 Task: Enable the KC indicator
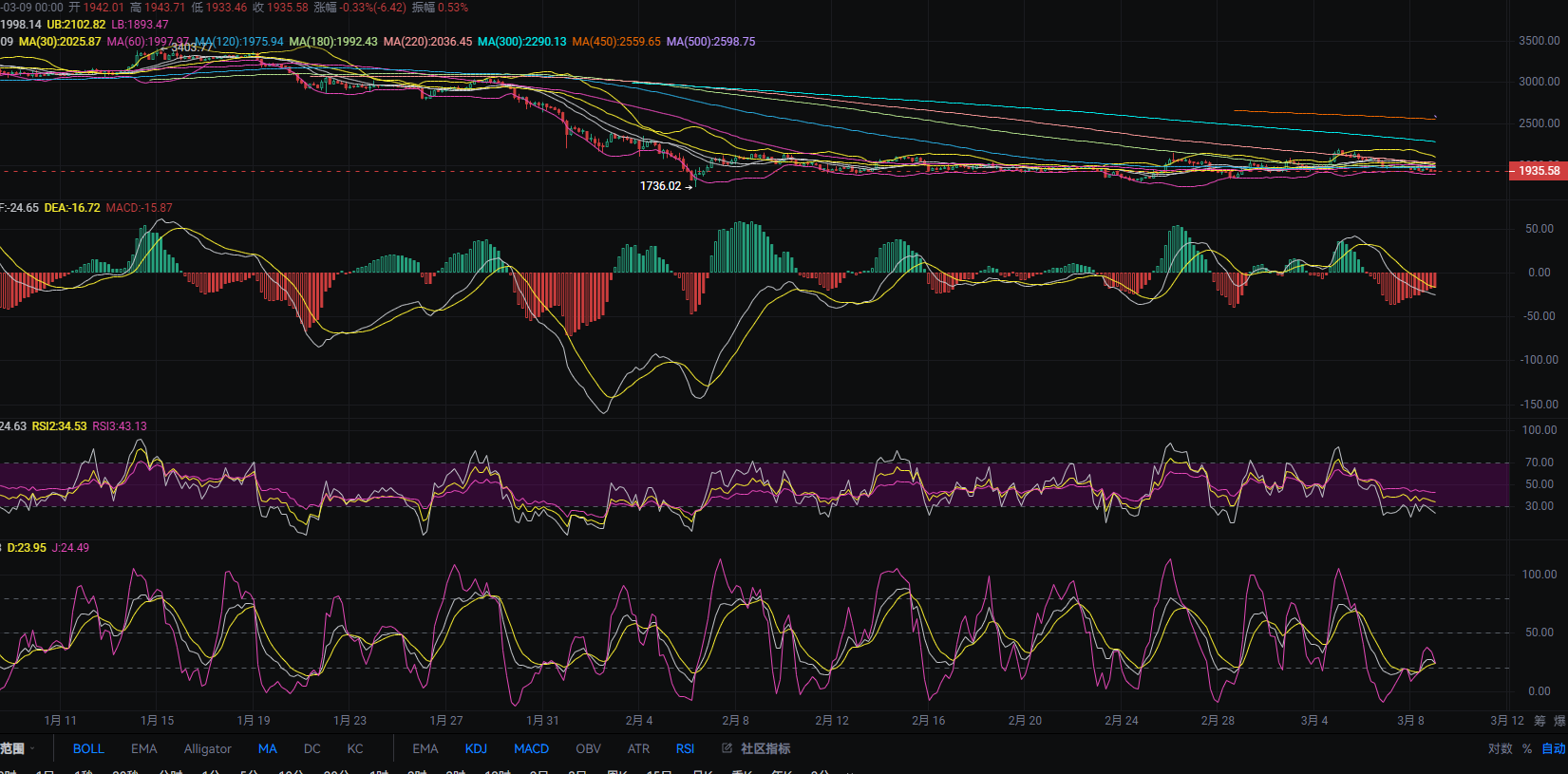pos(355,748)
